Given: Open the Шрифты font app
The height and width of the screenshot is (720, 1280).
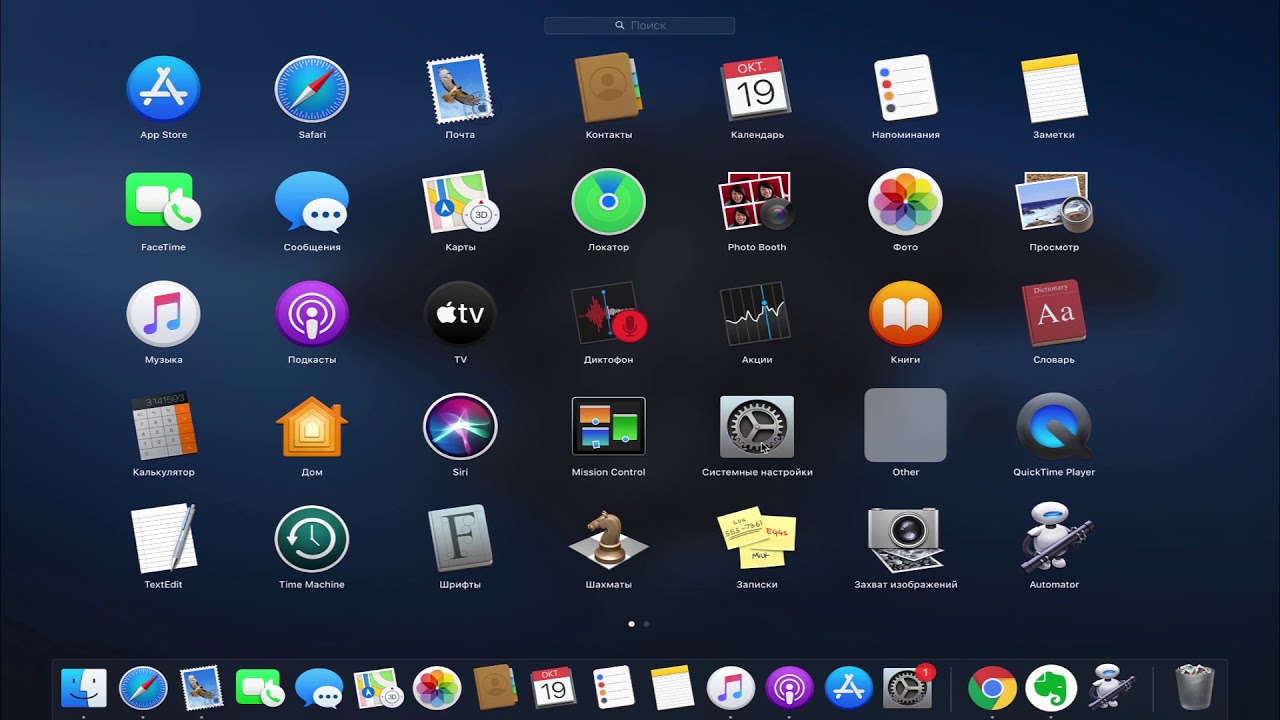Looking at the screenshot, I should coord(460,539).
